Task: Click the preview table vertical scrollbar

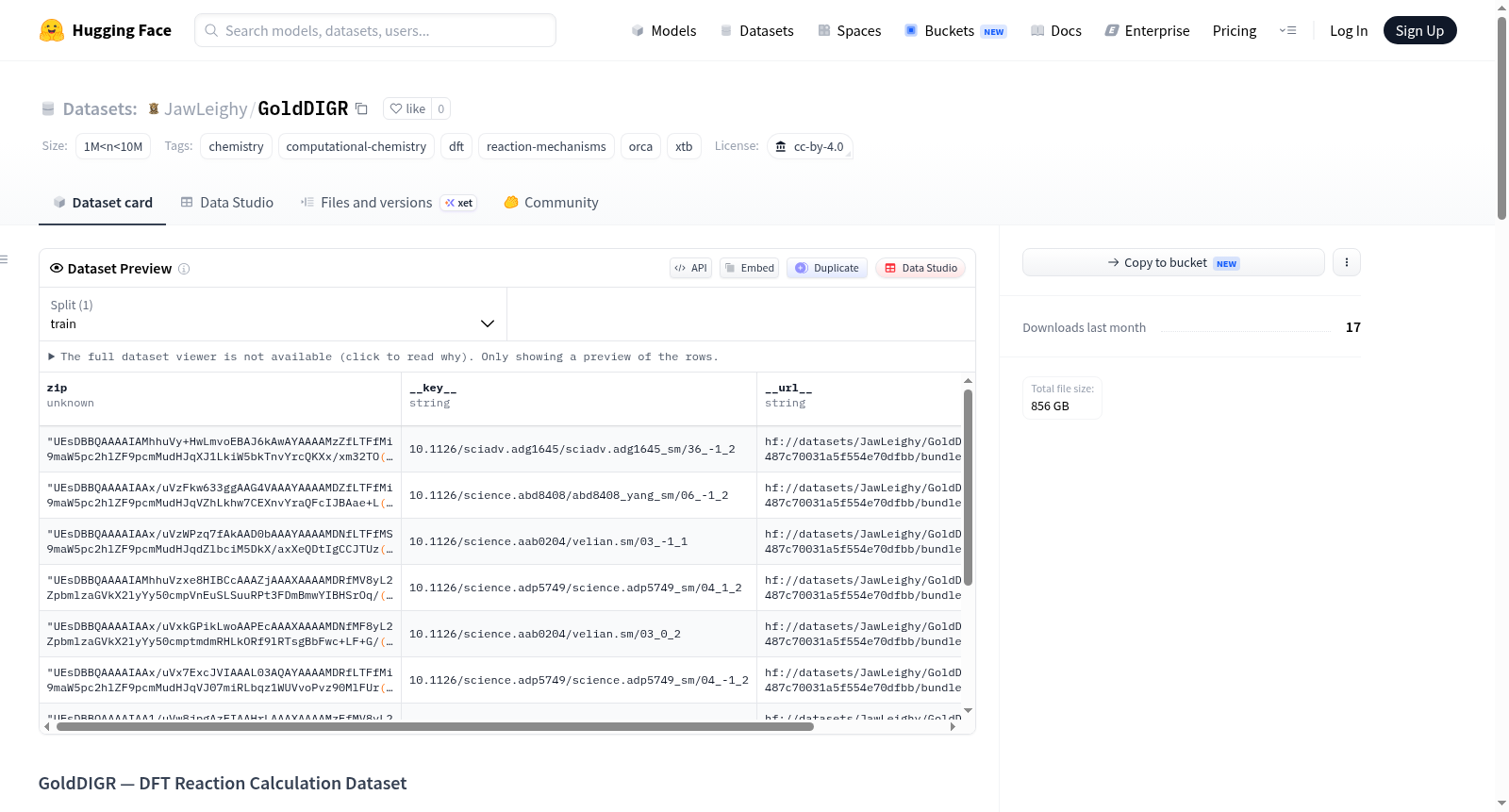Action: (968, 487)
